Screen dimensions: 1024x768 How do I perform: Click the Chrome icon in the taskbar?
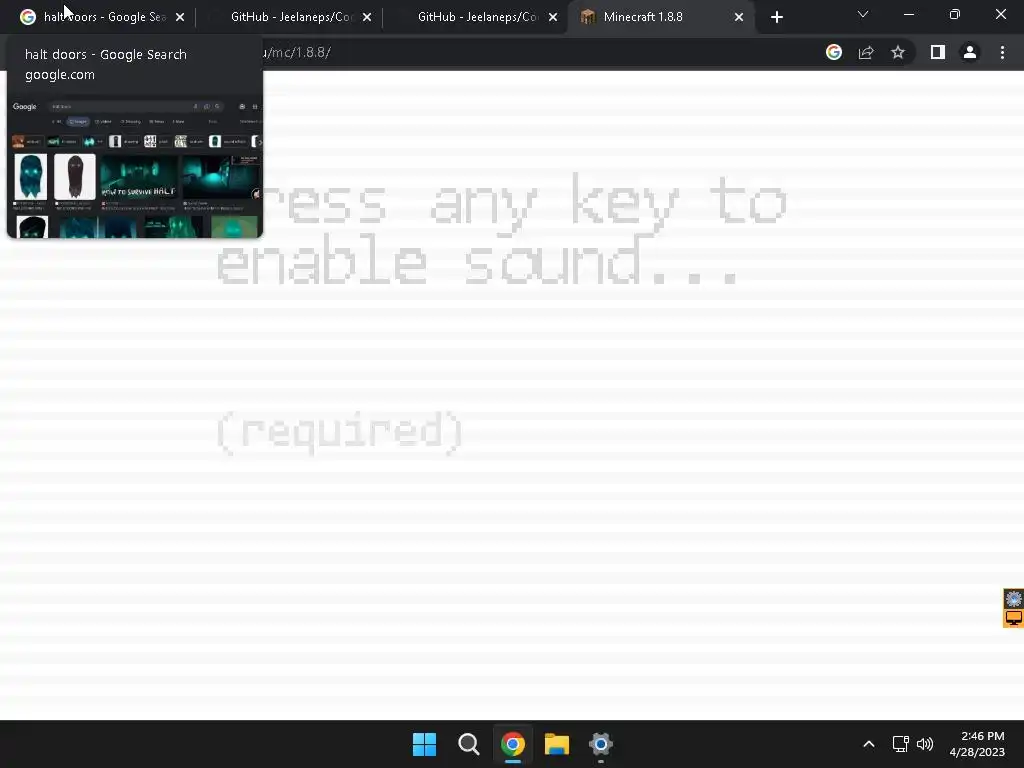click(x=513, y=744)
